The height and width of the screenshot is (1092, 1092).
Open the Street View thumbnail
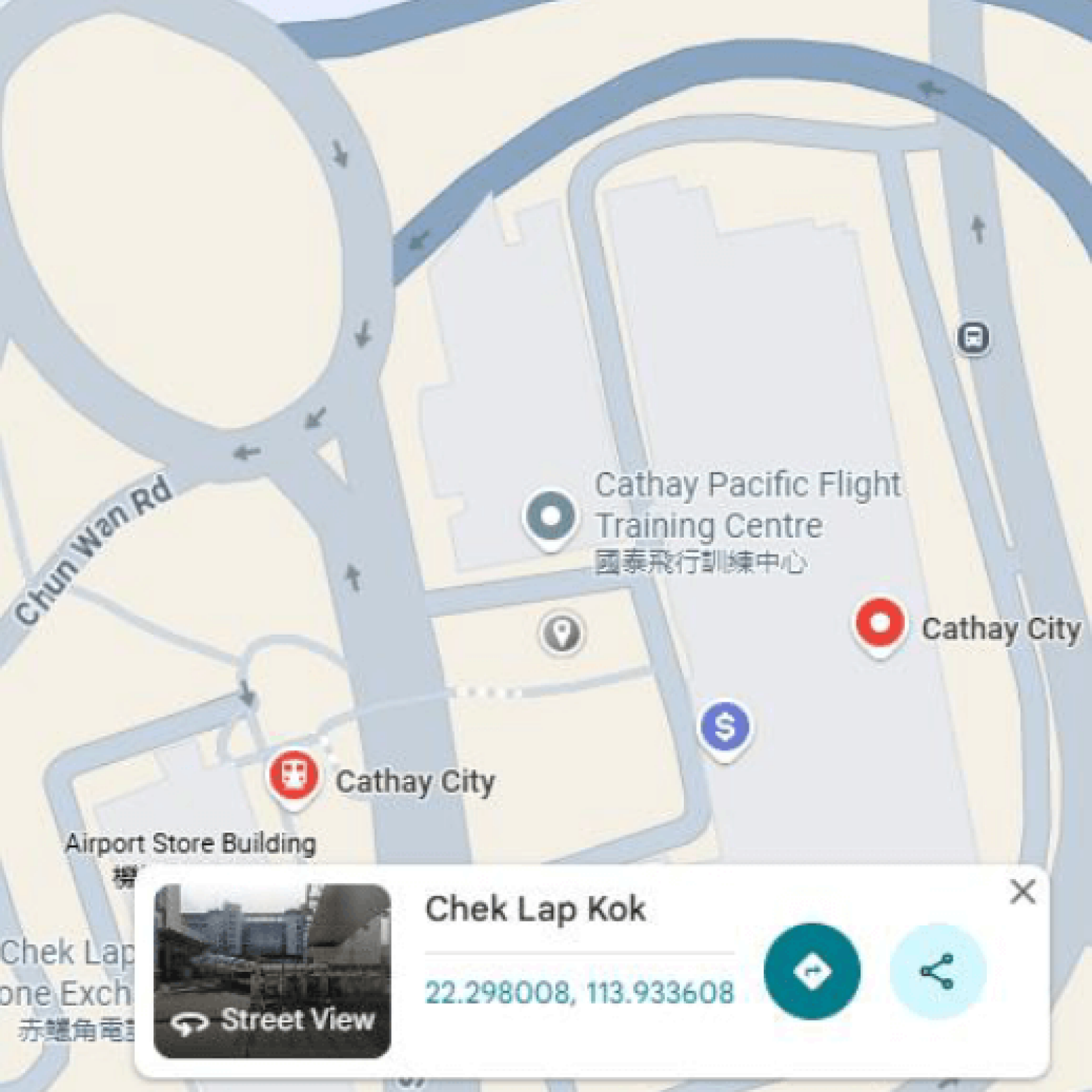[272, 971]
